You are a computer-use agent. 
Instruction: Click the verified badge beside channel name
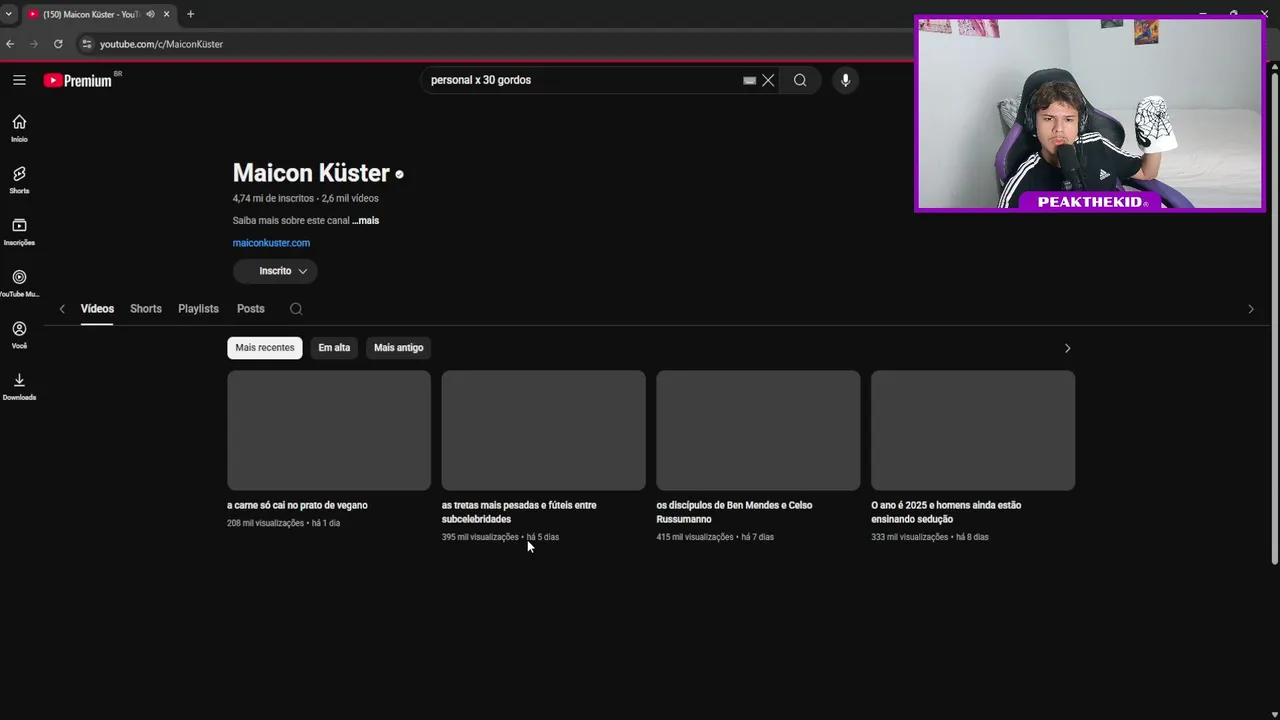pyautogui.click(x=399, y=174)
